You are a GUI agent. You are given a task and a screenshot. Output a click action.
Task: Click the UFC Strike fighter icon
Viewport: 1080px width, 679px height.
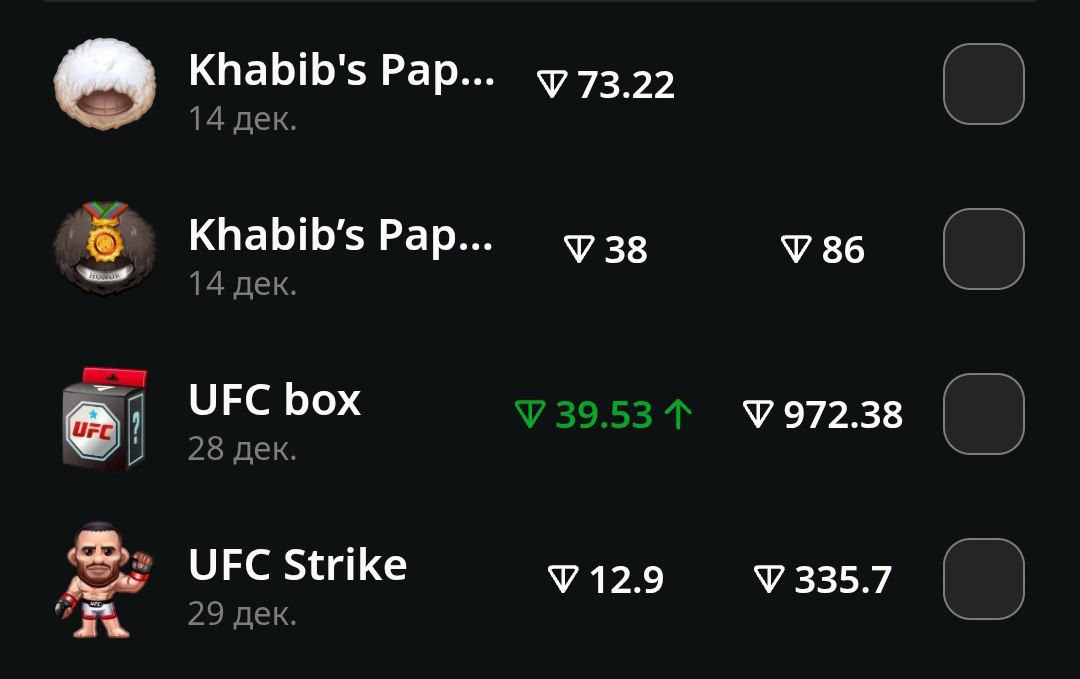(x=105, y=580)
